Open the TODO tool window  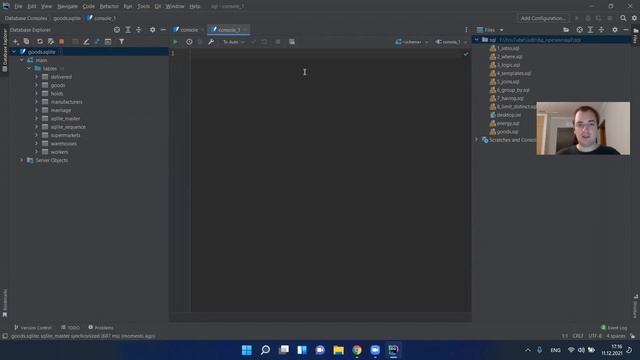click(x=70, y=327)
